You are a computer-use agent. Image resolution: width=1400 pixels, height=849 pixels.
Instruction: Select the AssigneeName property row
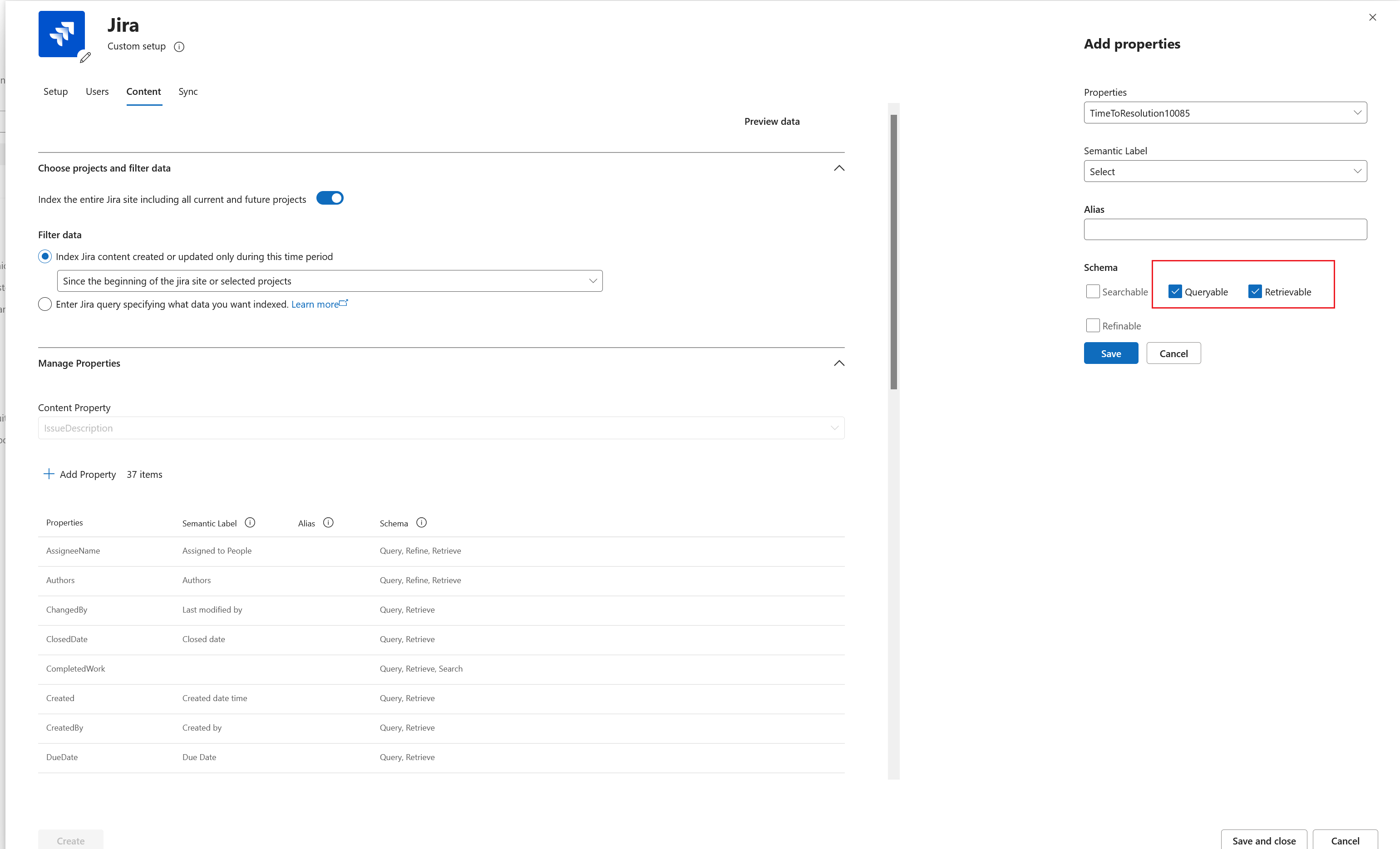441,551
